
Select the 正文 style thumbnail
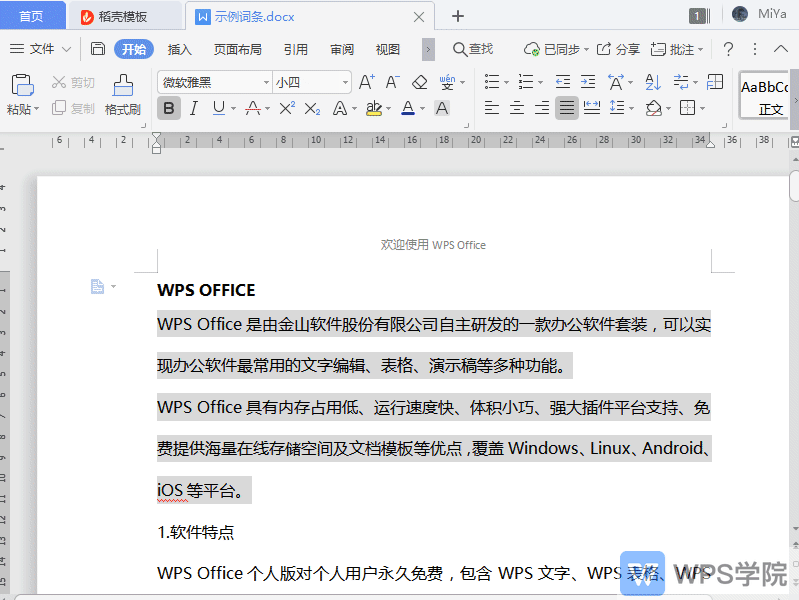tap(764, 96)
